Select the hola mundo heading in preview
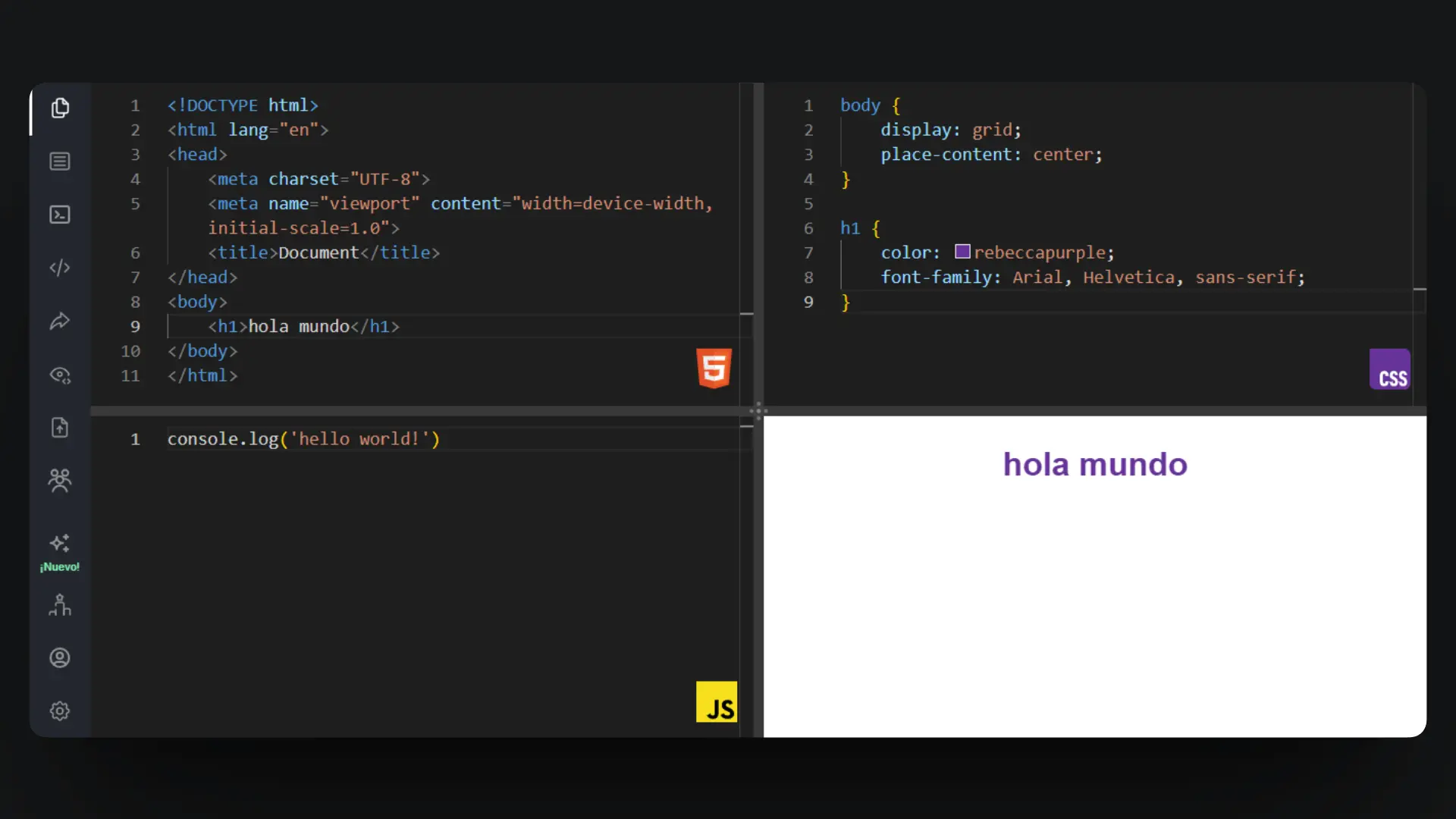1456x819 pixels. point(1094,463)
